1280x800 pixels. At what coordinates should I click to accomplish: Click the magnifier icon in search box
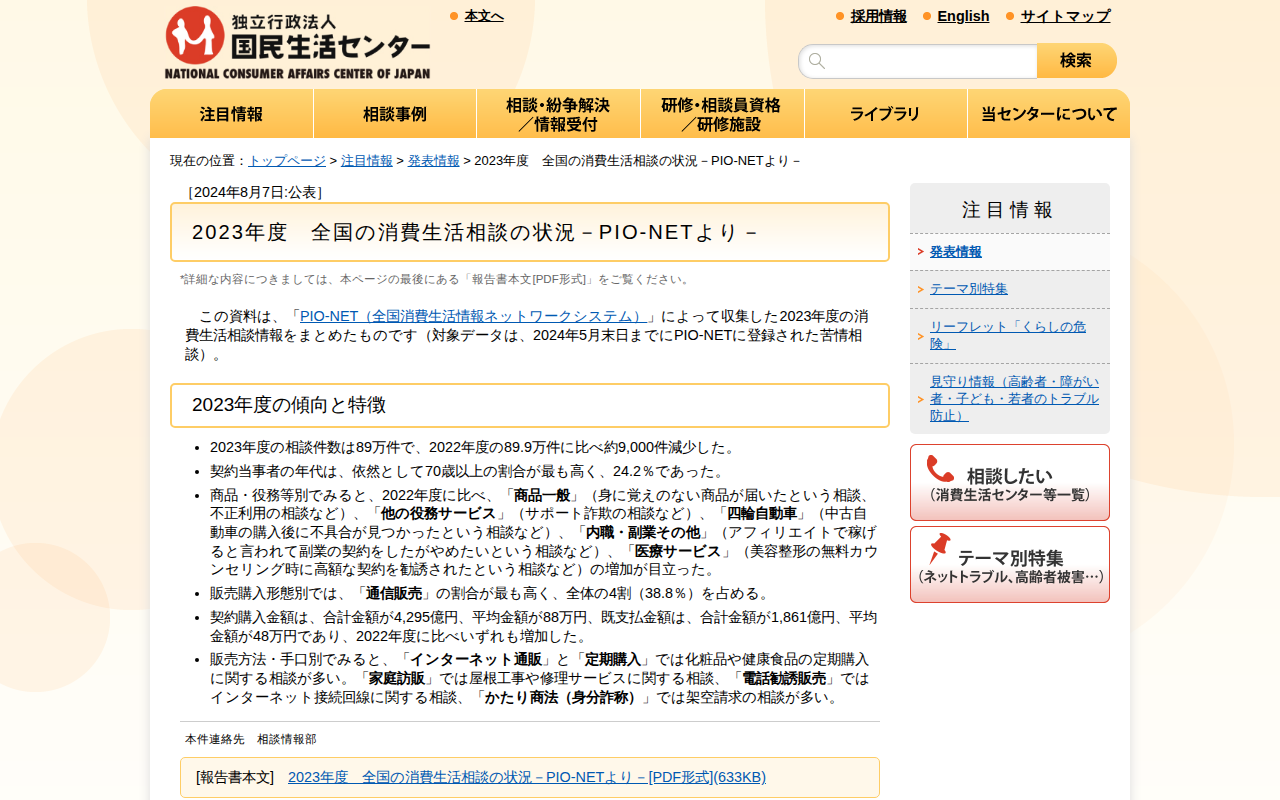tap(817, 61)
